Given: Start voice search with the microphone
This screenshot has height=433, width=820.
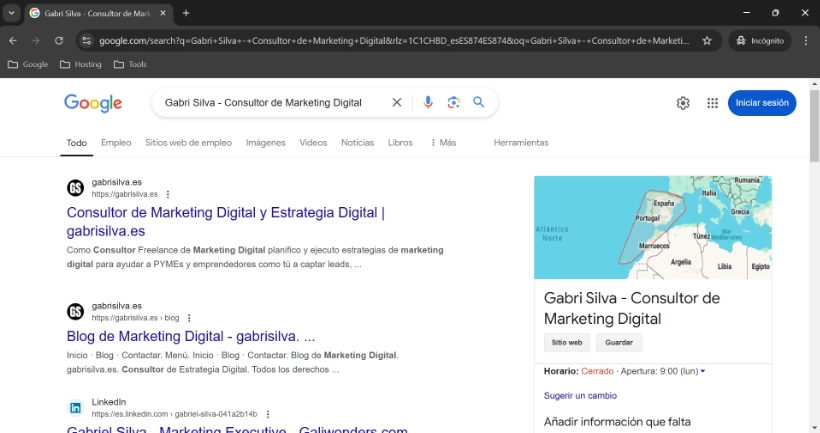Looking at the screenshot, I should point(428,102).
